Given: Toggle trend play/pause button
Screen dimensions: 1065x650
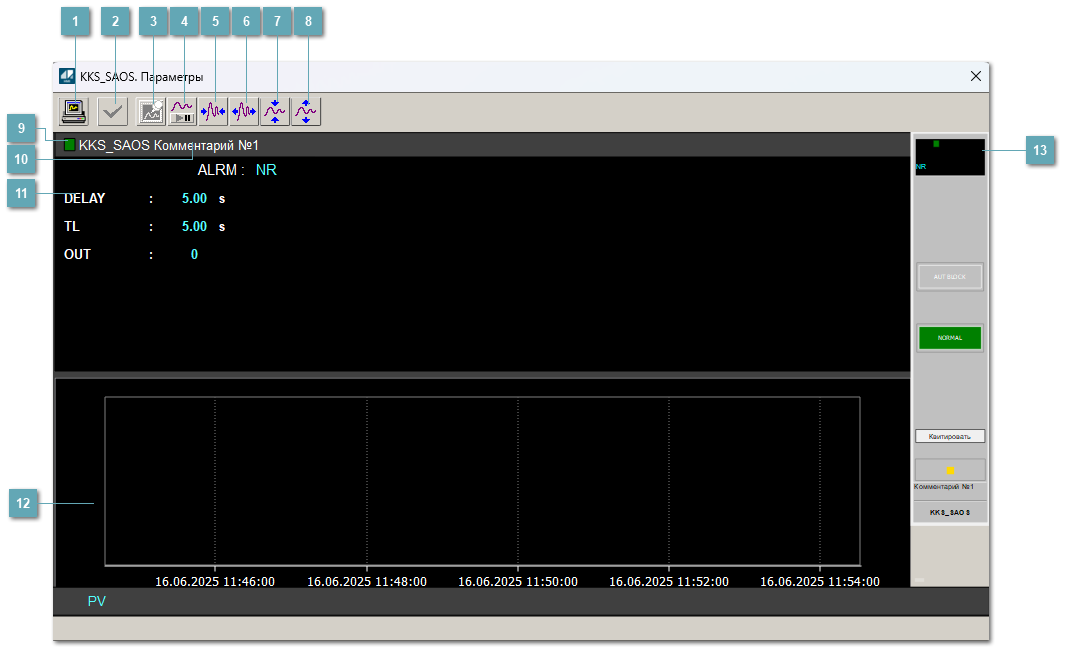Looking at the screenshot, I should pyautogui.click(x=182, y=111).
